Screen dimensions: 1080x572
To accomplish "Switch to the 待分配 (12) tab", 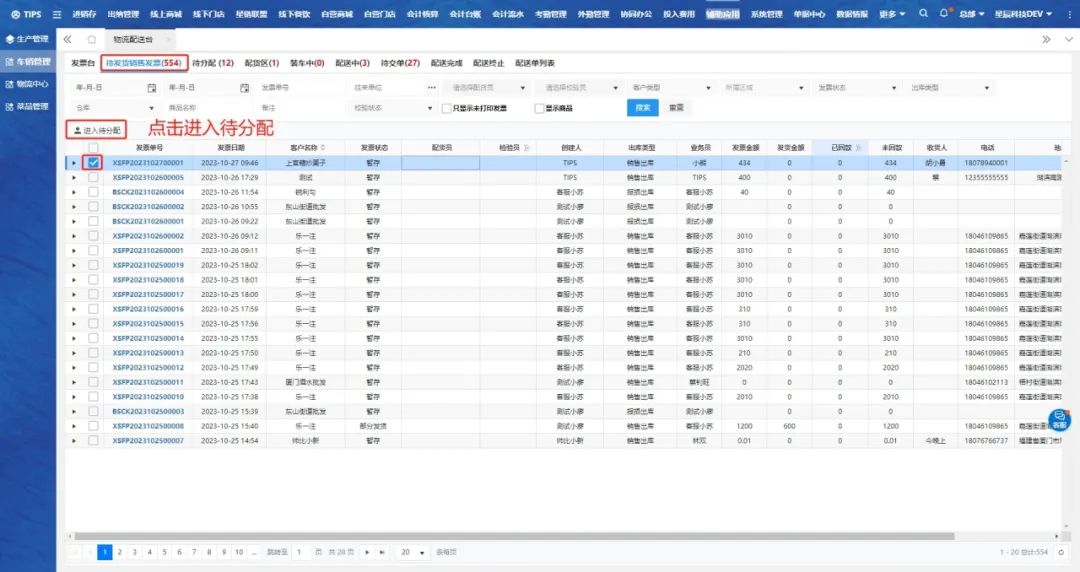I will 213,63.
